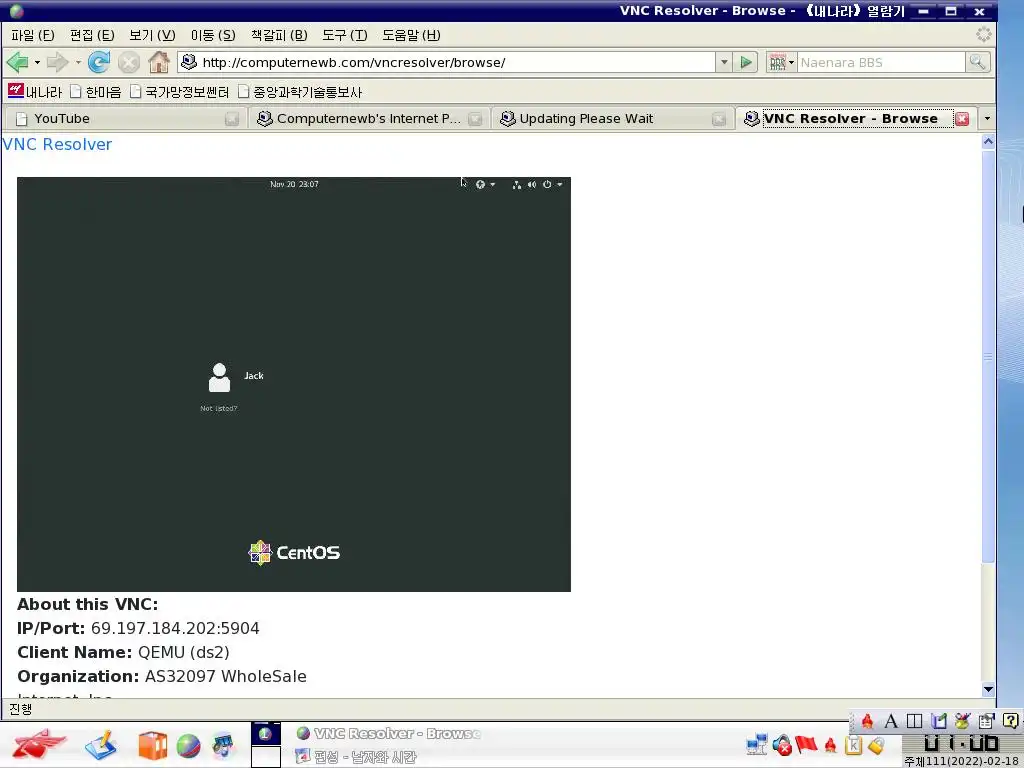The width and height of the screenshot is (1024, 768).
Task: Click the network tray icon
Action: pyautogui.click(x=757, y=744)
